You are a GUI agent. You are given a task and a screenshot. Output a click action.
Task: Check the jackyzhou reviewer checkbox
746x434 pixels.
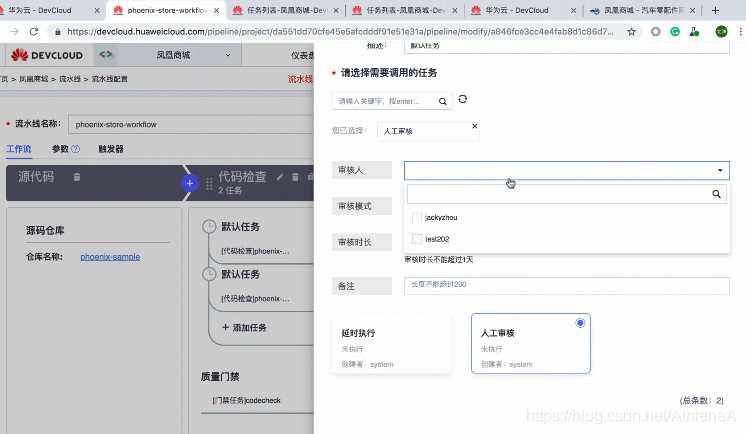417,217
